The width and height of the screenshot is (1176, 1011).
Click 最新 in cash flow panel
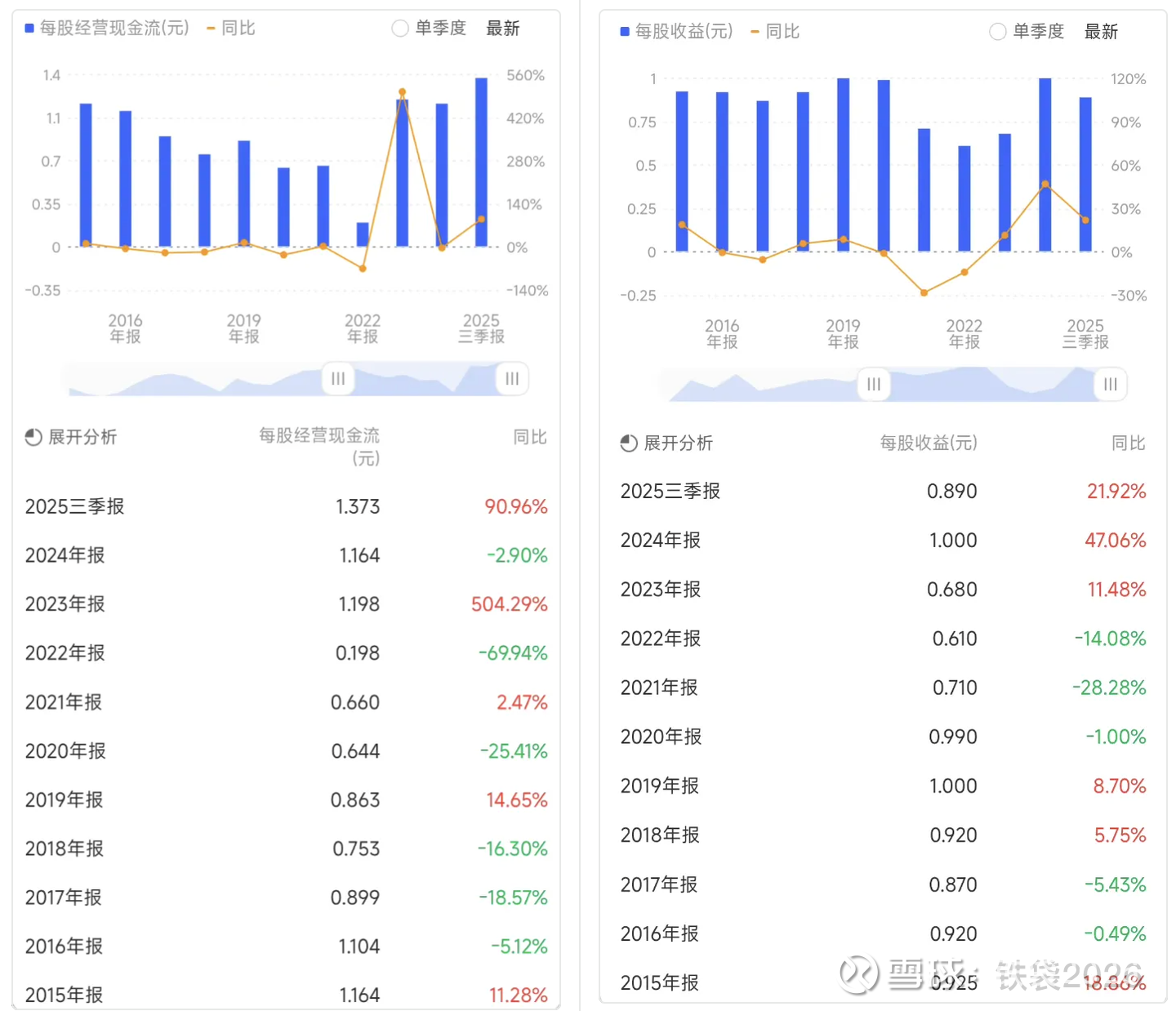[503, 29]
